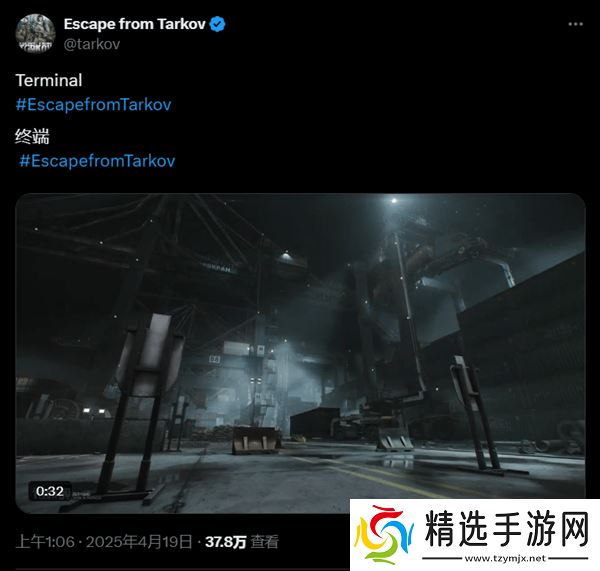Image resolution: width=600 pixels, height=571 pixels.
Task: Open the Escape from Tarkov display name
Action: 135,24
